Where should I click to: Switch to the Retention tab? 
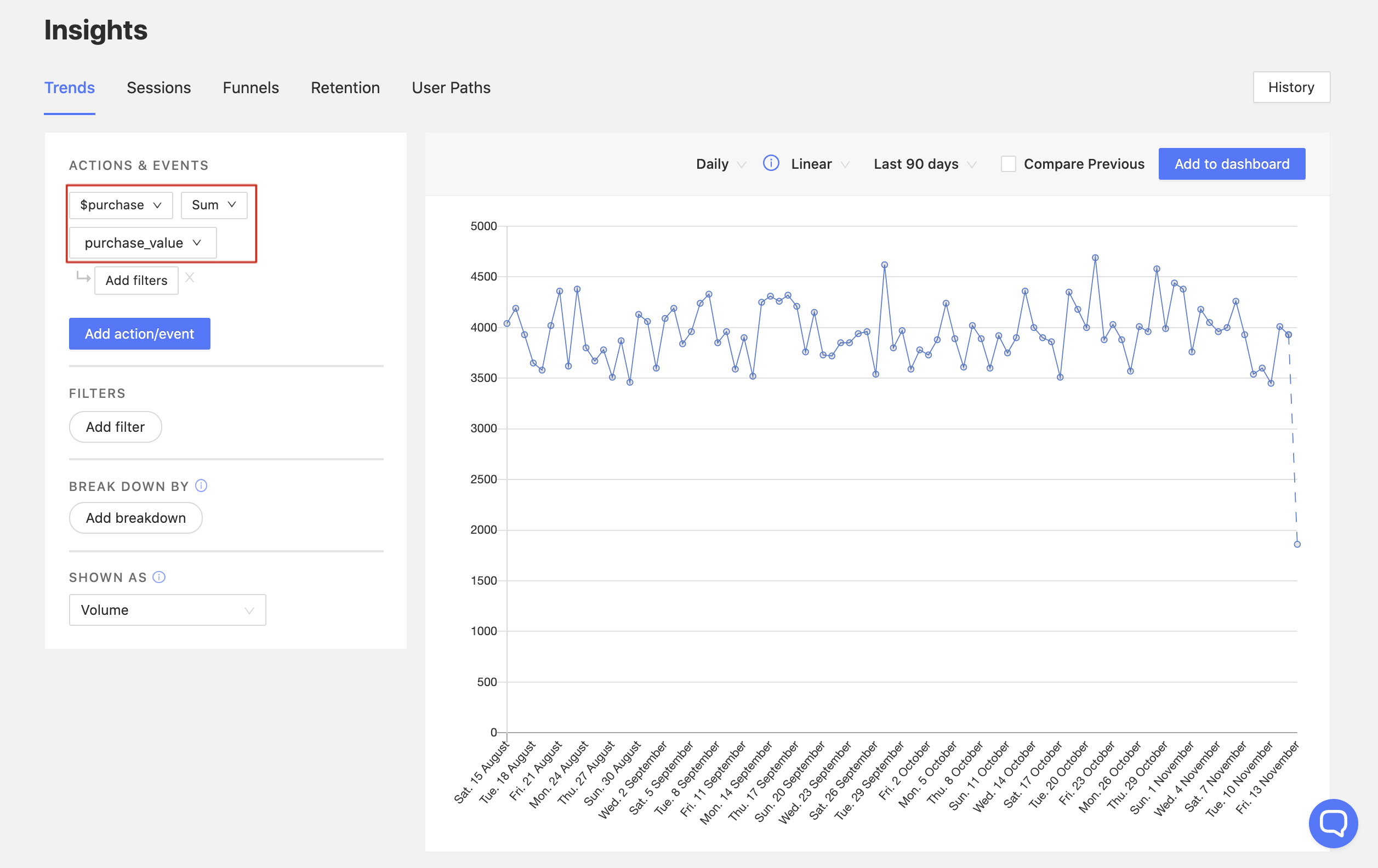pyautogui.click(x=345, y=88)
